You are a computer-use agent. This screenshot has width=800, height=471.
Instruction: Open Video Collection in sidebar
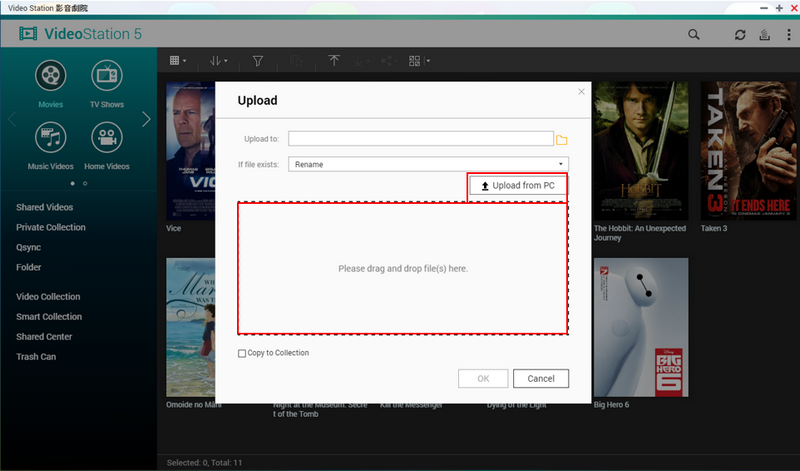[48, 296]
